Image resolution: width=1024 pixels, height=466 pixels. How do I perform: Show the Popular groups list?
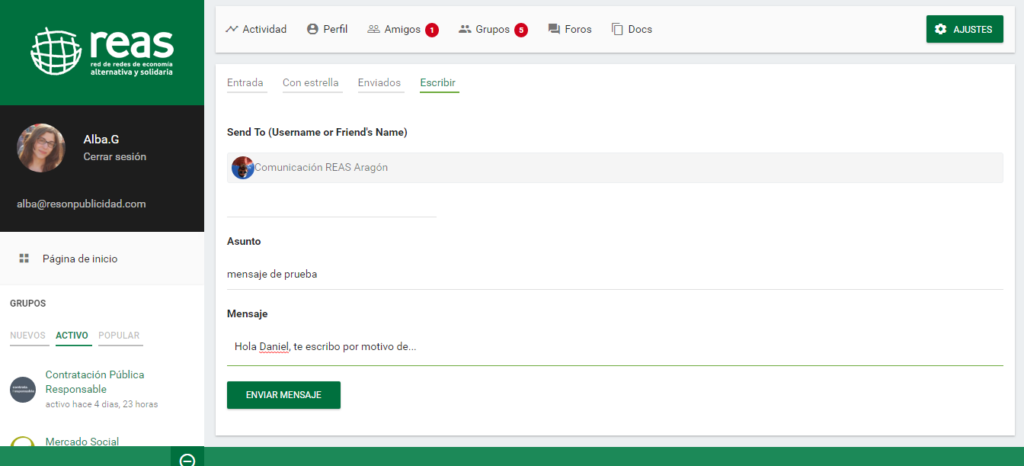119,335
